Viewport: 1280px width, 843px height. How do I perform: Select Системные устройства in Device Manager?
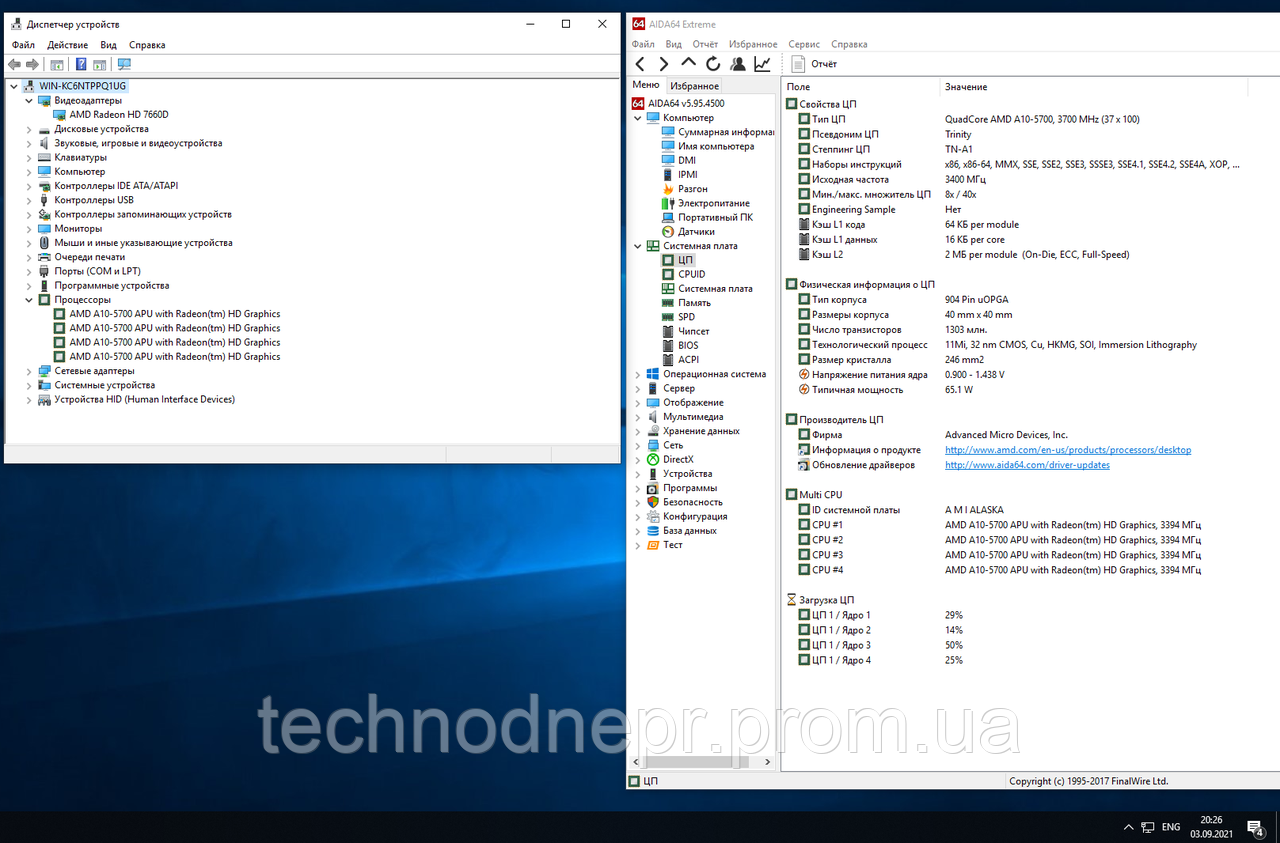tap(104, 385)
